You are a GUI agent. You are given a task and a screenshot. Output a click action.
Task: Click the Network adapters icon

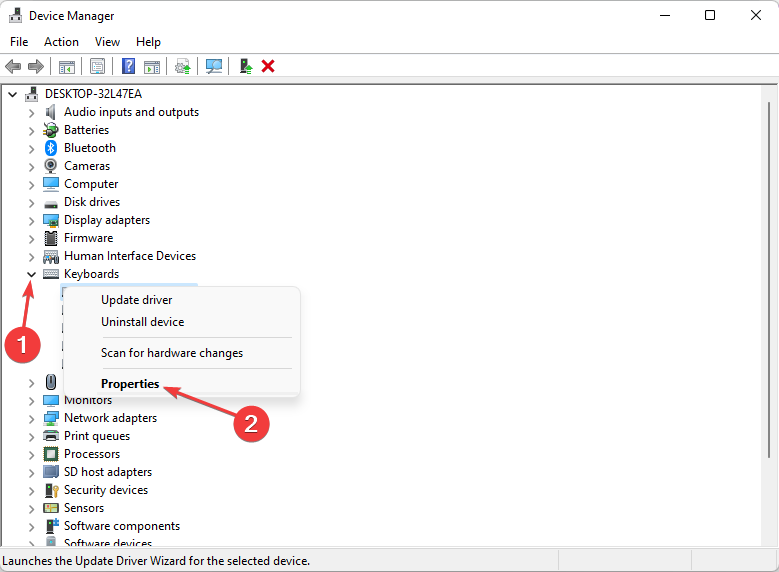pos(51,418)
